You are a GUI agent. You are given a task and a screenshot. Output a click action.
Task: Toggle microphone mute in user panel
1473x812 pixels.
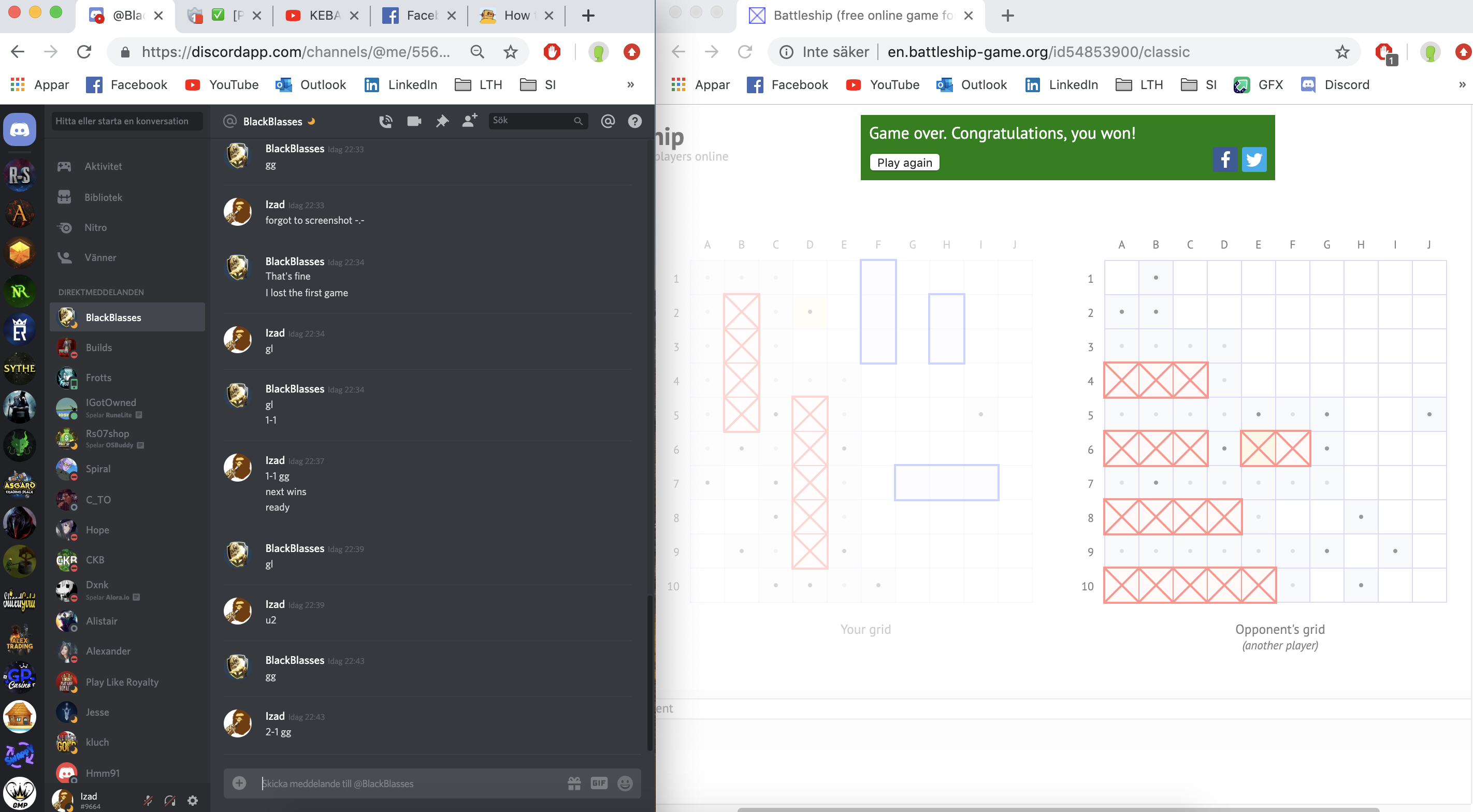(x=148, y=800)
